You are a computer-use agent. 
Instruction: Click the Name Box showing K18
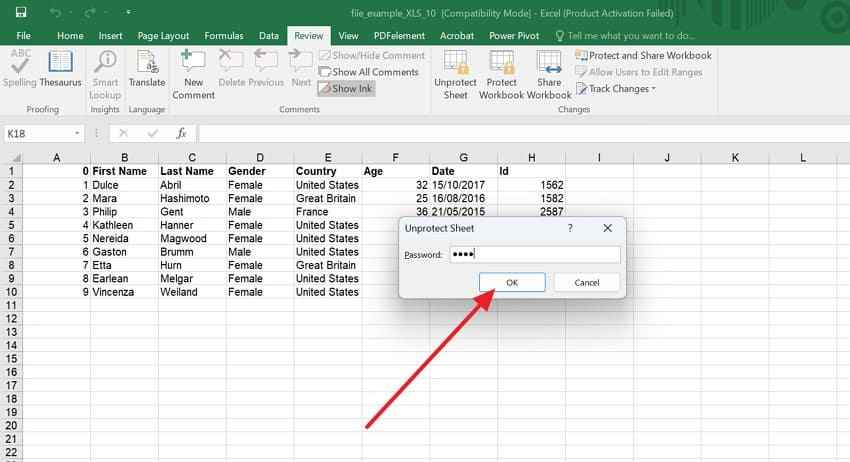coord(38,133)
